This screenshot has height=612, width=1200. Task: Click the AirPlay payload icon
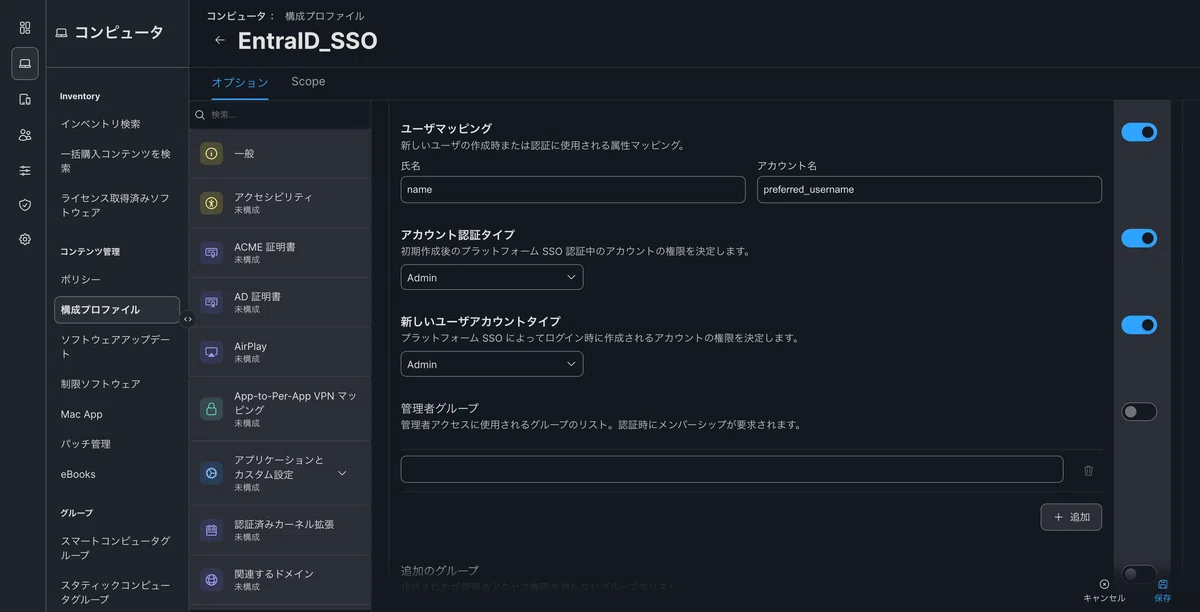[x=211, y=352]
